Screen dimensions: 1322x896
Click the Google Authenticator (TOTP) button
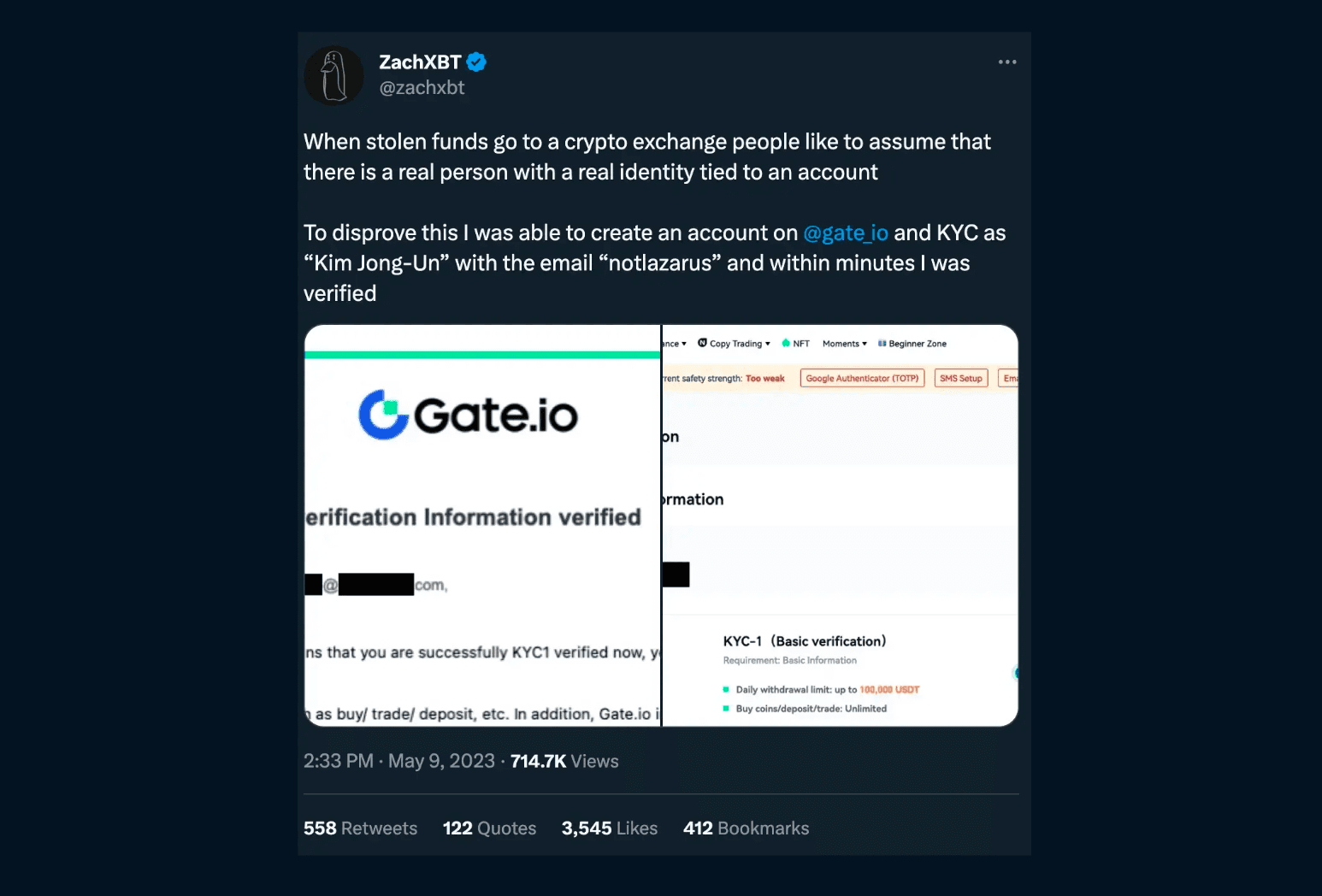pos(862,378)
